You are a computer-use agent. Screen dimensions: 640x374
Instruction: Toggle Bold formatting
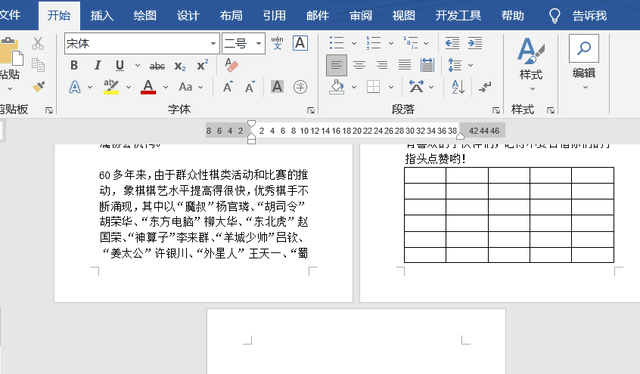(x=74, y=65)
